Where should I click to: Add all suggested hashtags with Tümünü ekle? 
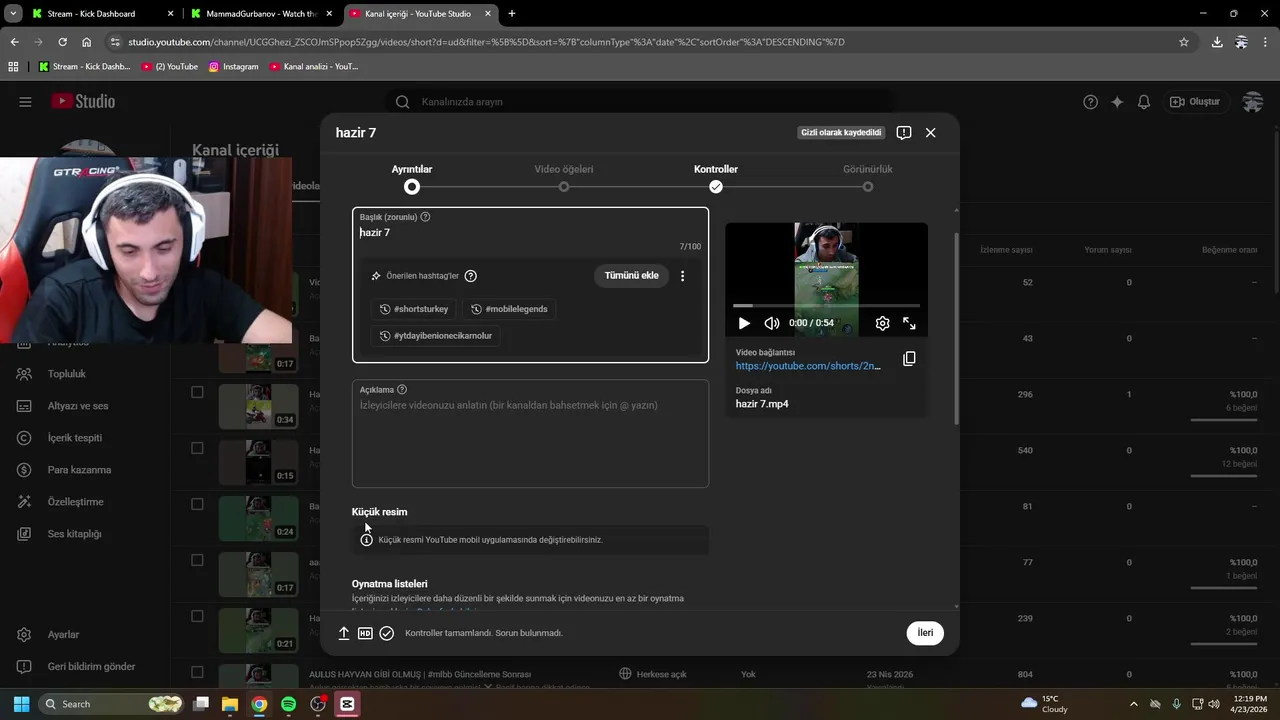[631, 276]
